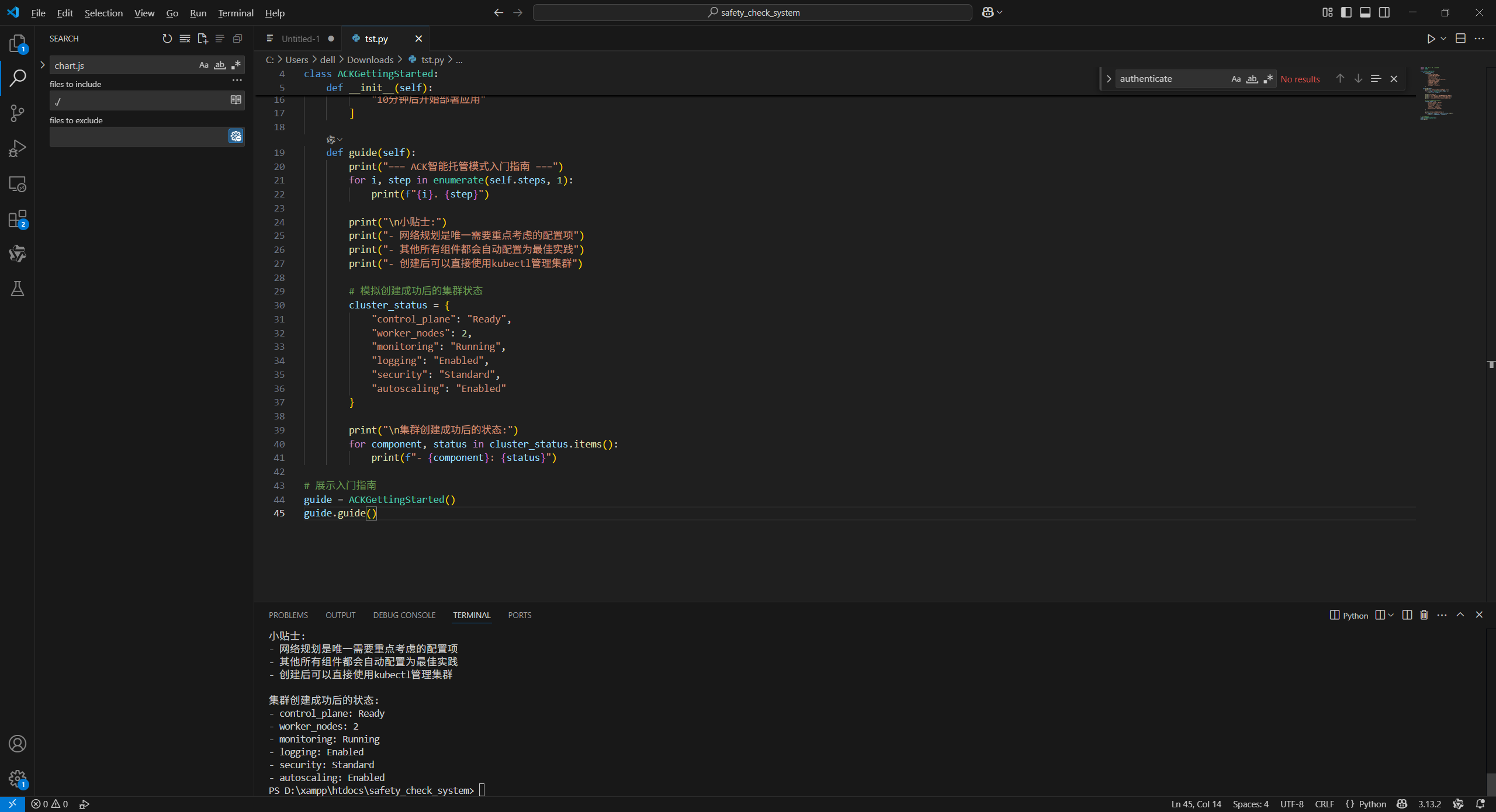This screenshot has width=1496, height=812.
Task: Collapse all search results
Action: pos(237,39)
